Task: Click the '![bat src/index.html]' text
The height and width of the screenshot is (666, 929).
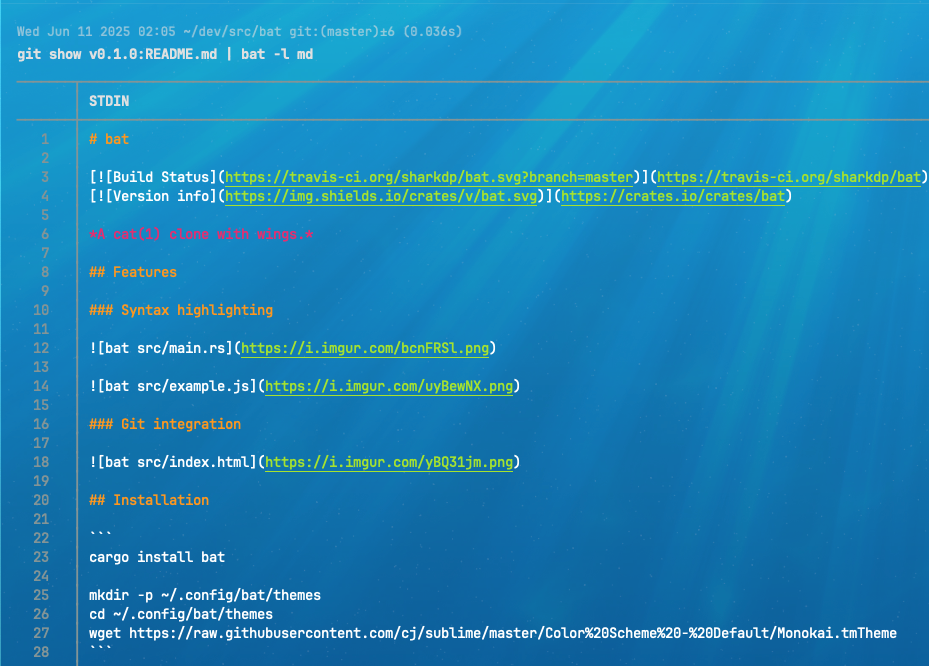Action: pos(173,462)
